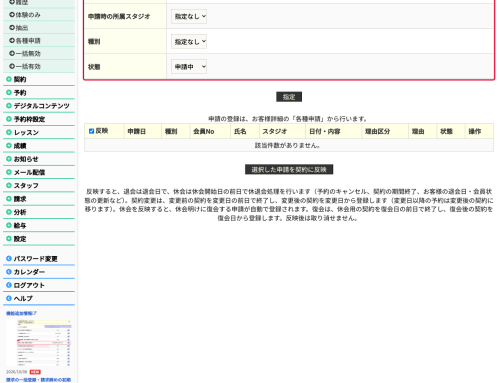Open the 状態 dropdown showing 申請中
500x383 pixels.
point(189,67)
